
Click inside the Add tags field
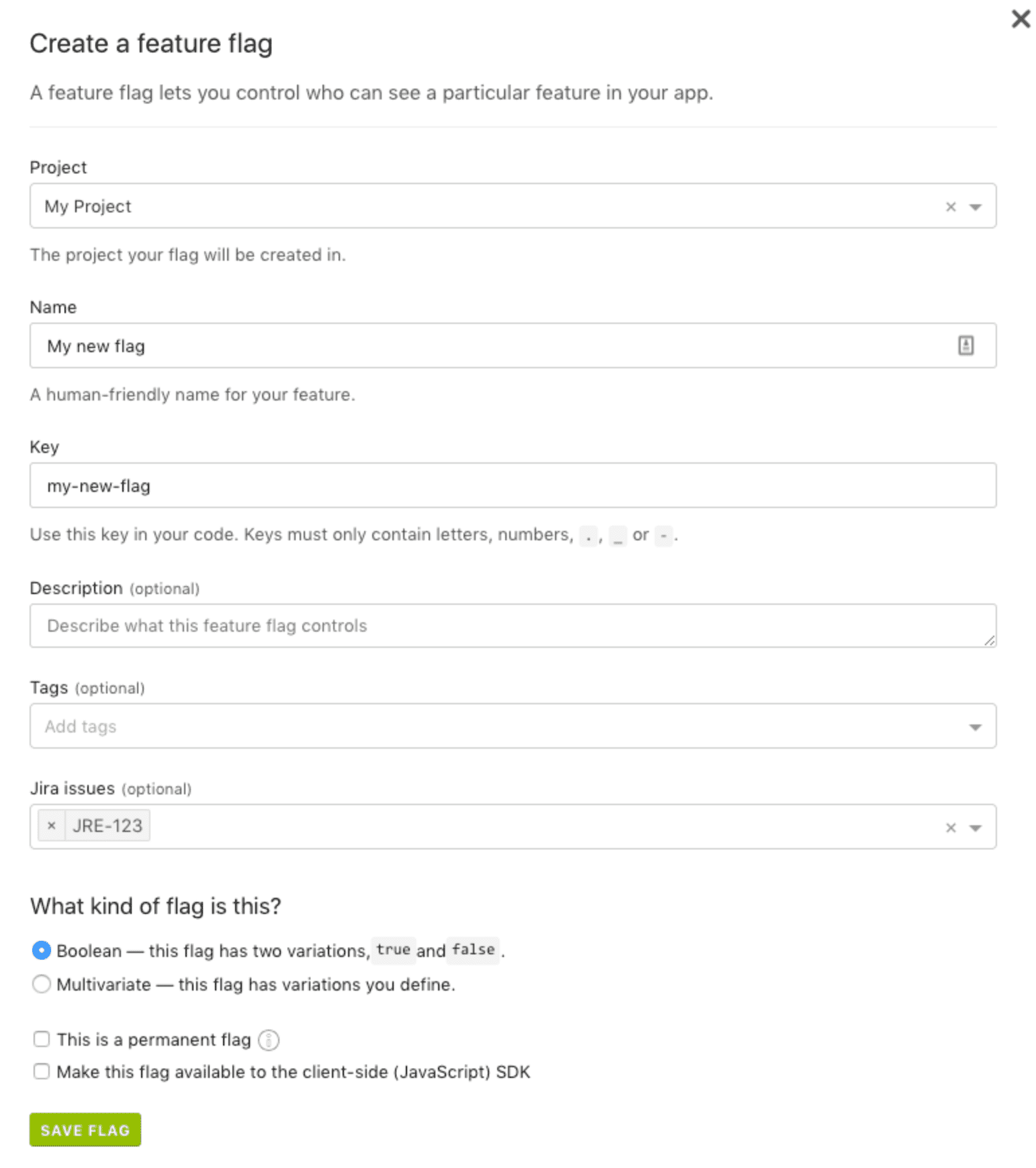point(269,726)
